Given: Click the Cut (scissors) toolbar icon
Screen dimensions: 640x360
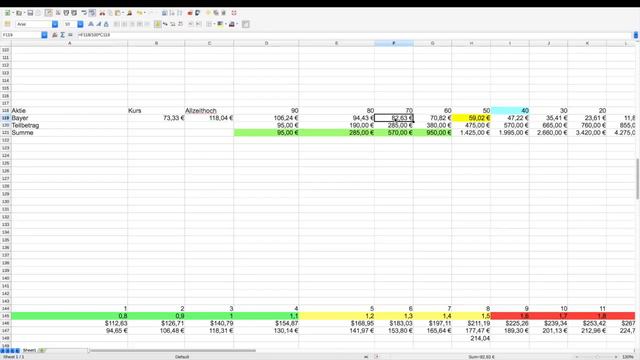Looking at the screenshot, I should (102, 13).
